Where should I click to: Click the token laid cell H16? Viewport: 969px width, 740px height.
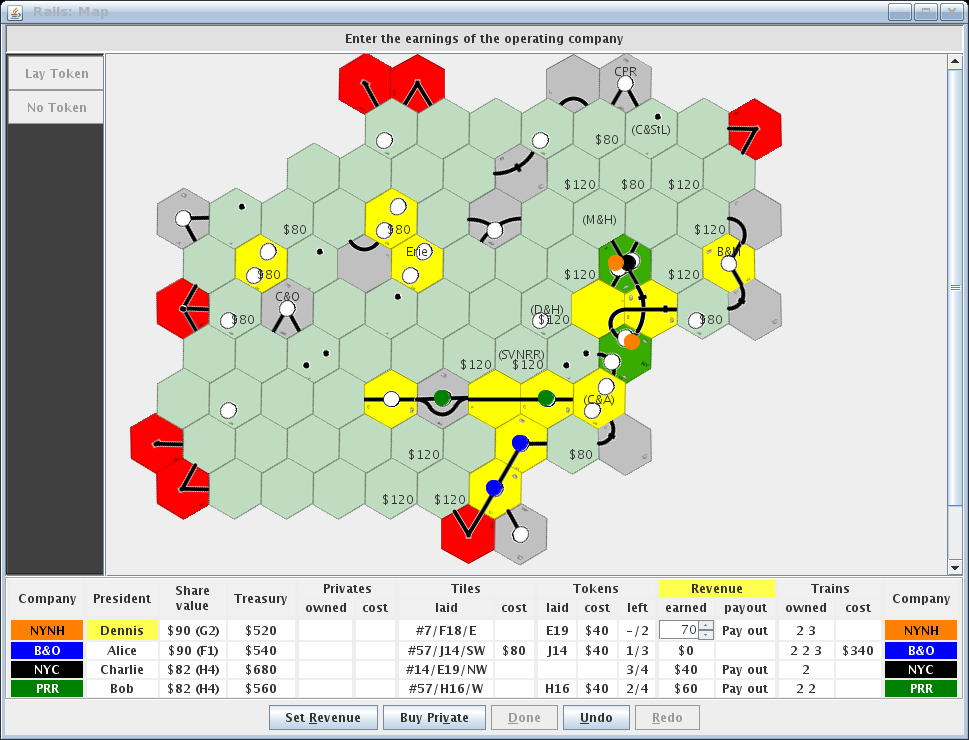coord(557,689)
